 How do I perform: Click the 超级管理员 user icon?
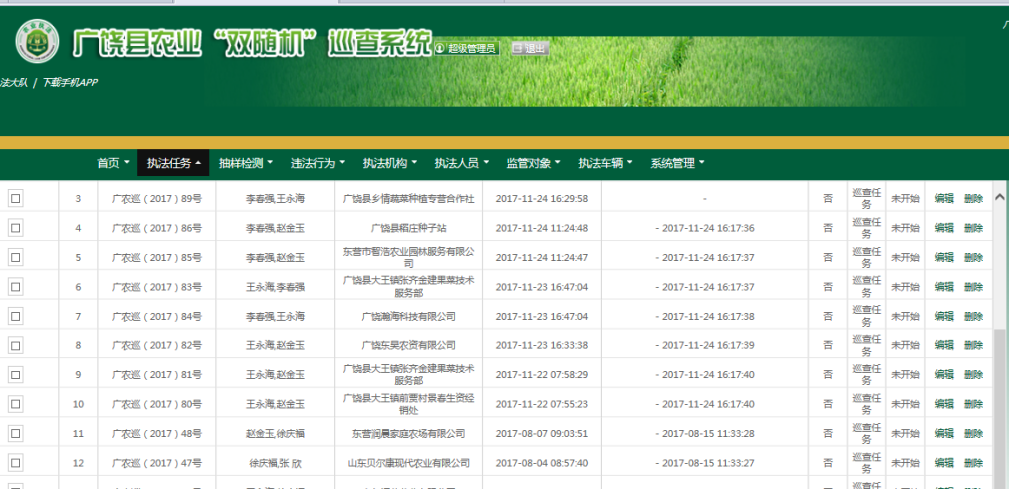coord(440,48)
